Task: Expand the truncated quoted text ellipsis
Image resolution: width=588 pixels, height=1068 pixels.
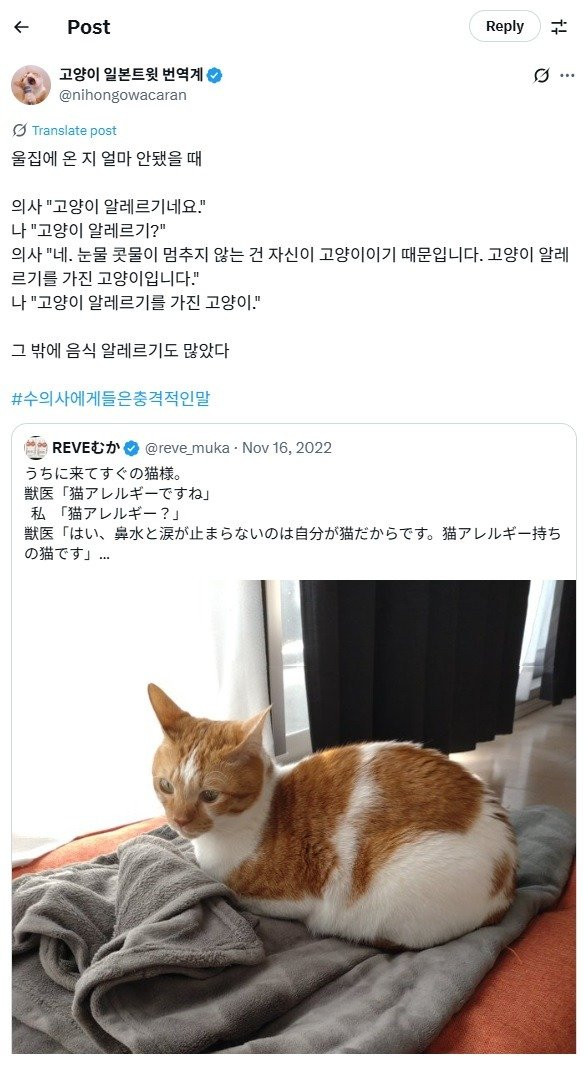Action: click(104, 554)
